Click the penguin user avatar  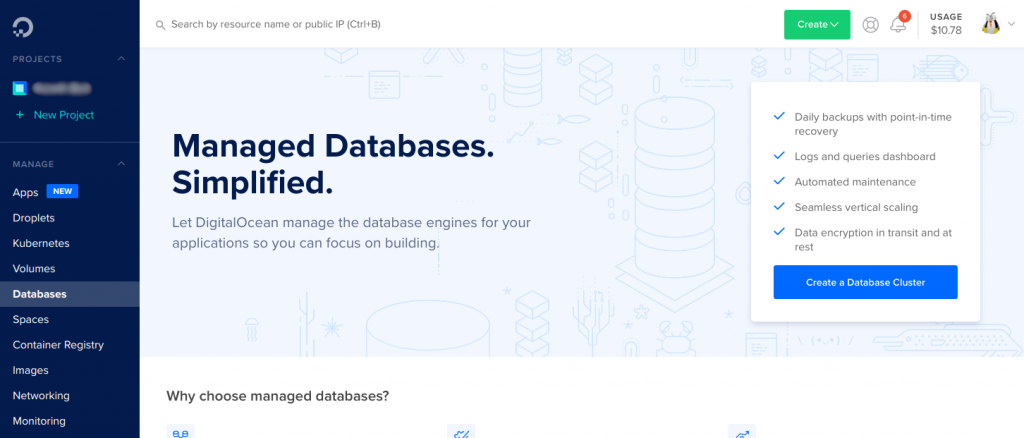[x=991, y=24]
